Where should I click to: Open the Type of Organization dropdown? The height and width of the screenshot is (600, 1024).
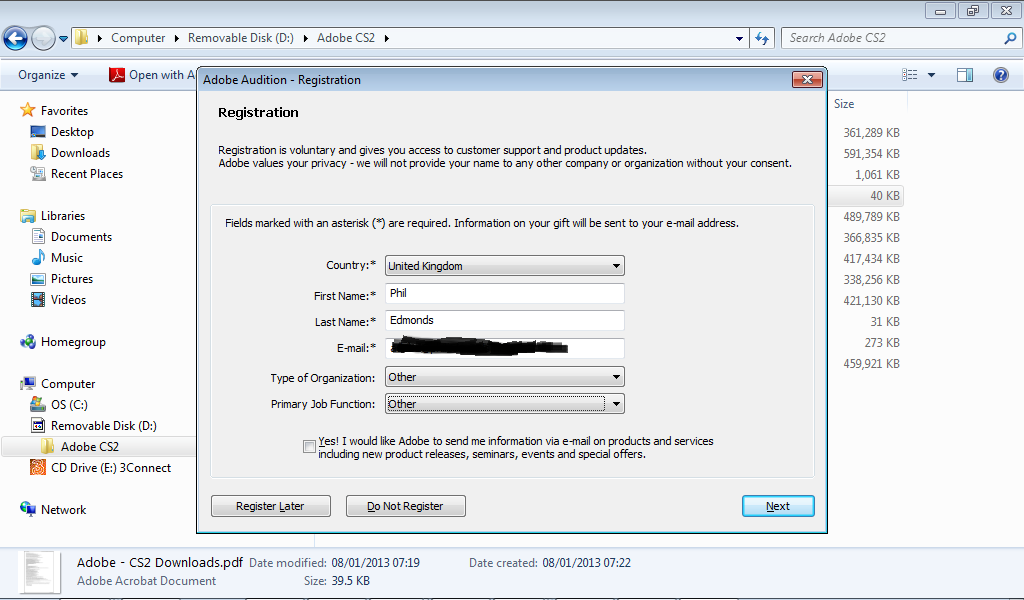505,377
